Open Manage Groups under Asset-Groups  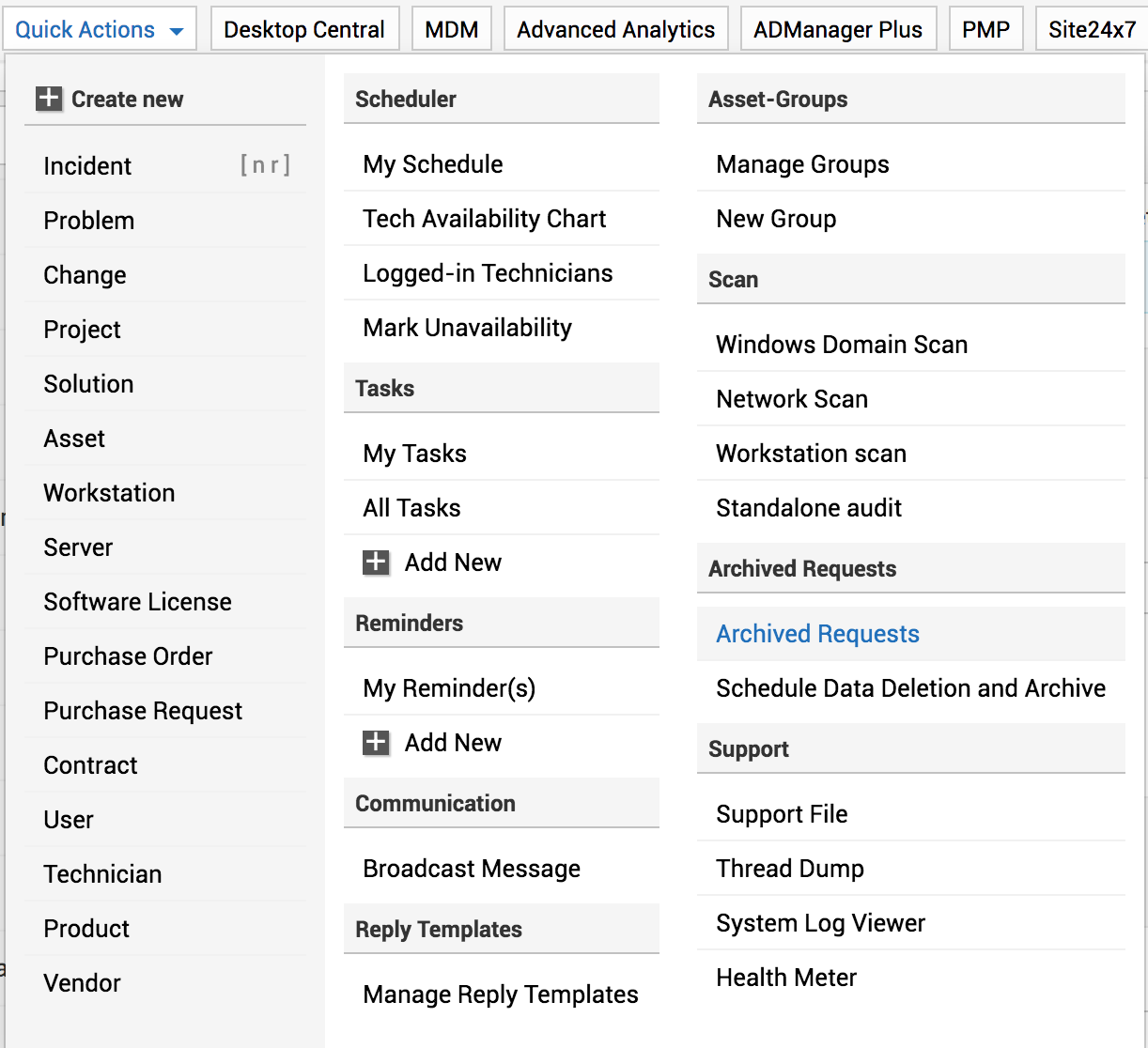coord(802,164)
